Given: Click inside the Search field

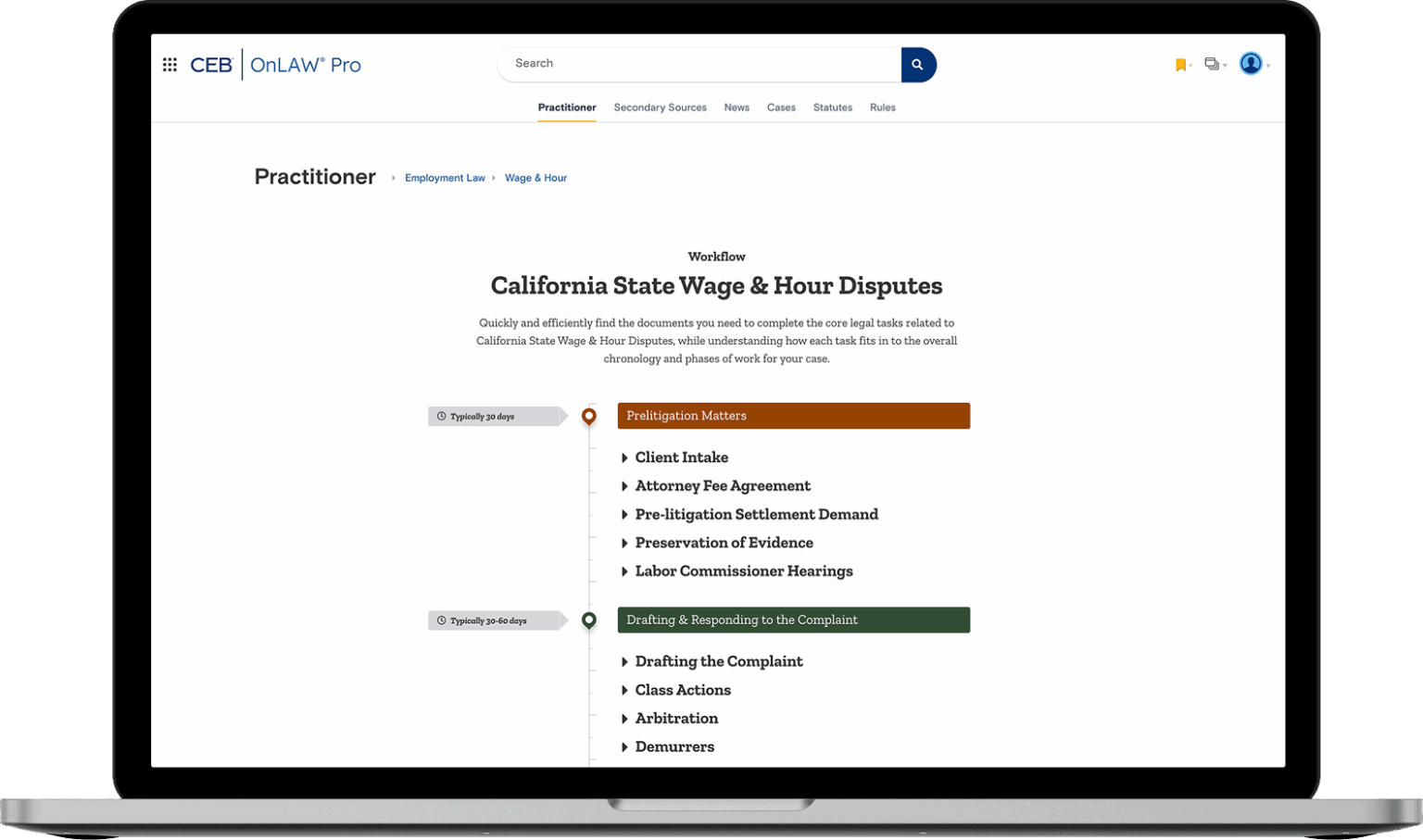Looking at the screenshot, I should pyautogui.click(x=695, y=64).
